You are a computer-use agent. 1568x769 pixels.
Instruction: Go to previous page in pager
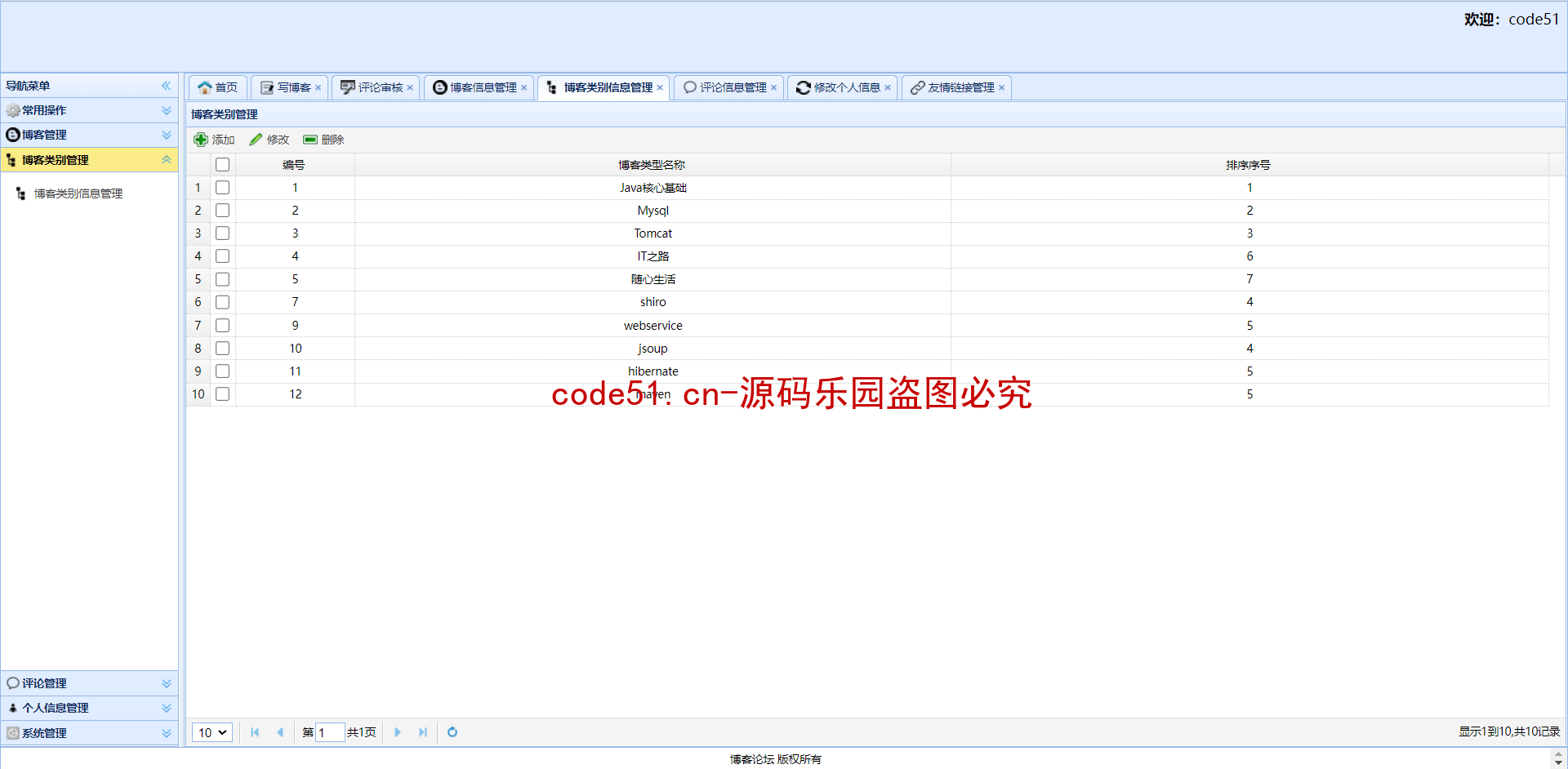(x=280, y=732)
